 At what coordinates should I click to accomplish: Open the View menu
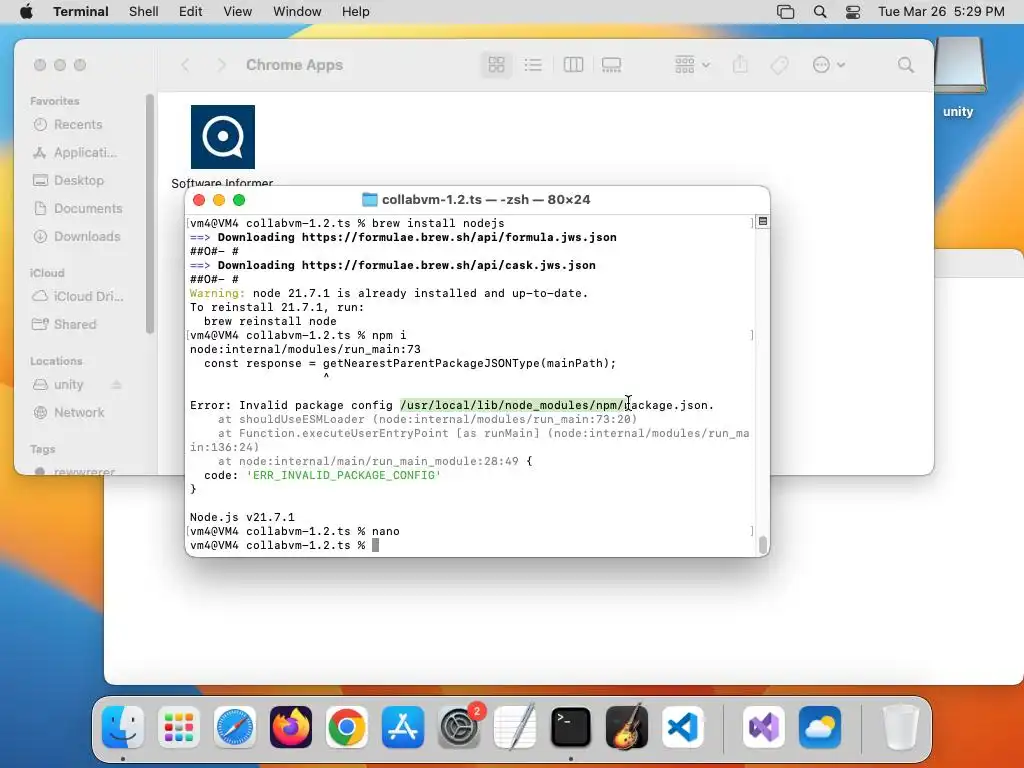pyautogui.click(x=238, y=12)
